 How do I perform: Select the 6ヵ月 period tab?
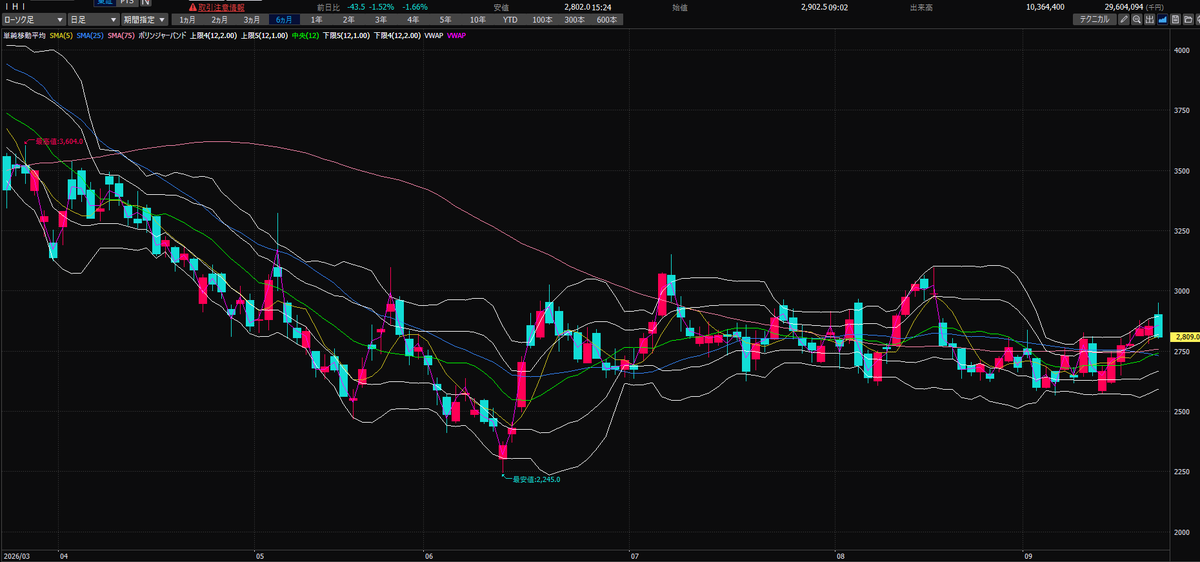284,19
